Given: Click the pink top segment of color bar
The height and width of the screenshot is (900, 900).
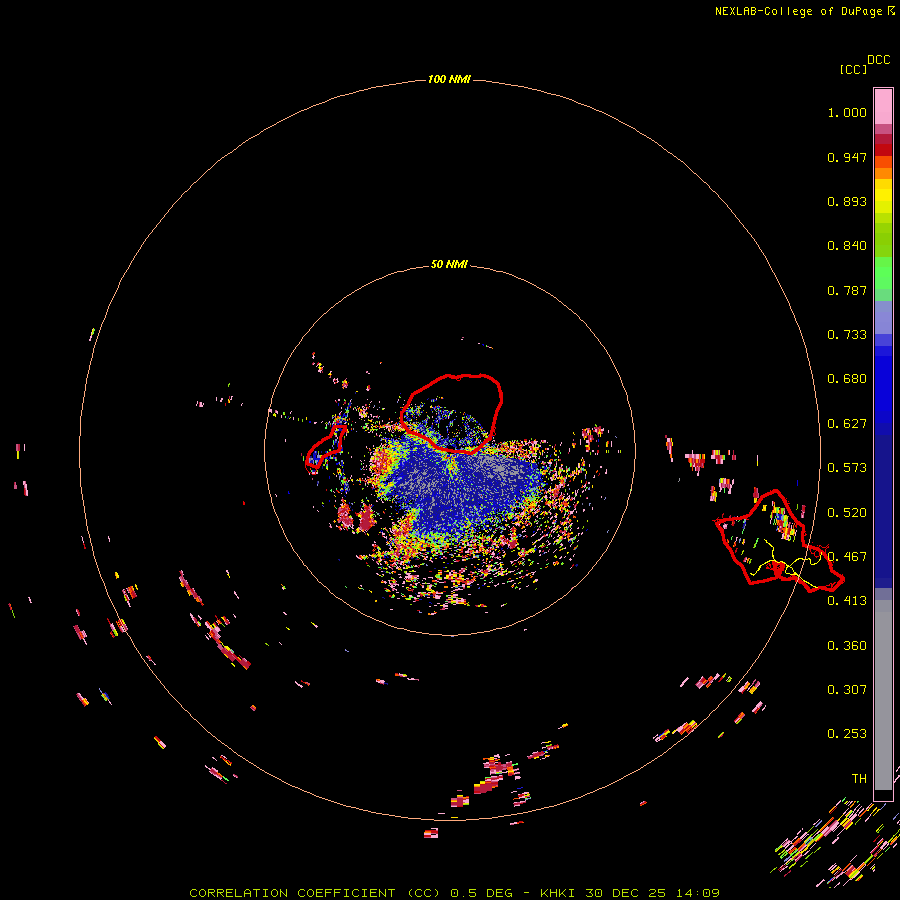Looking at the screenshot, I should click(x=883, y=107).
